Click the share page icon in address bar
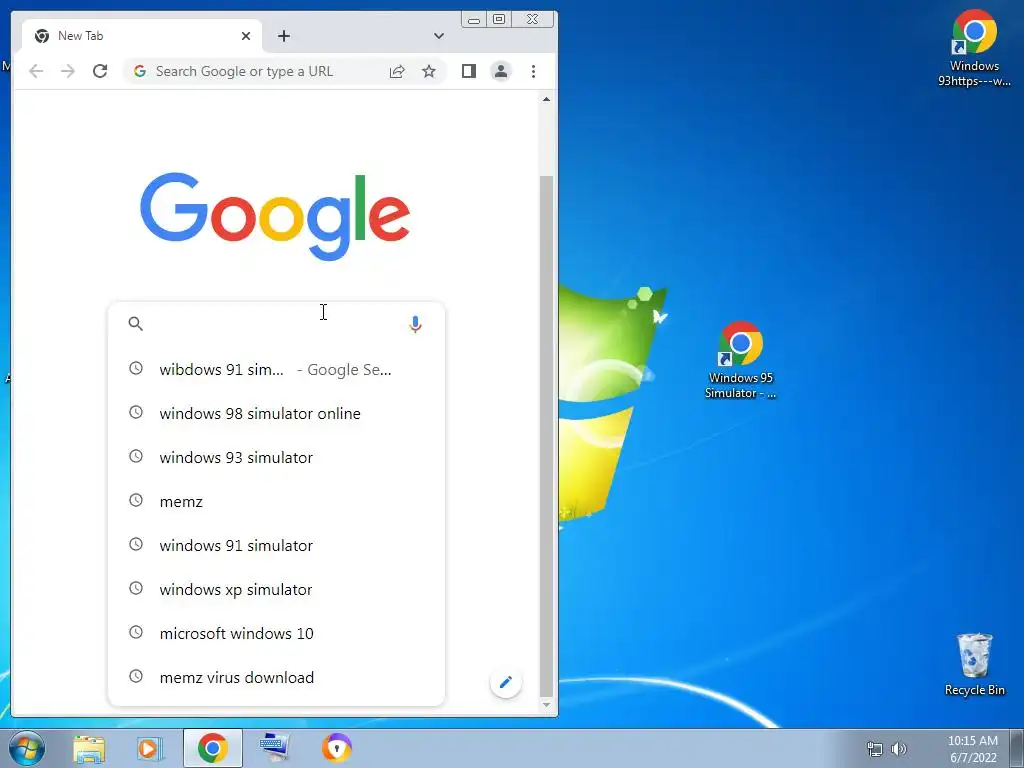This screenshot has width=1024, height=768. (397, 71)
